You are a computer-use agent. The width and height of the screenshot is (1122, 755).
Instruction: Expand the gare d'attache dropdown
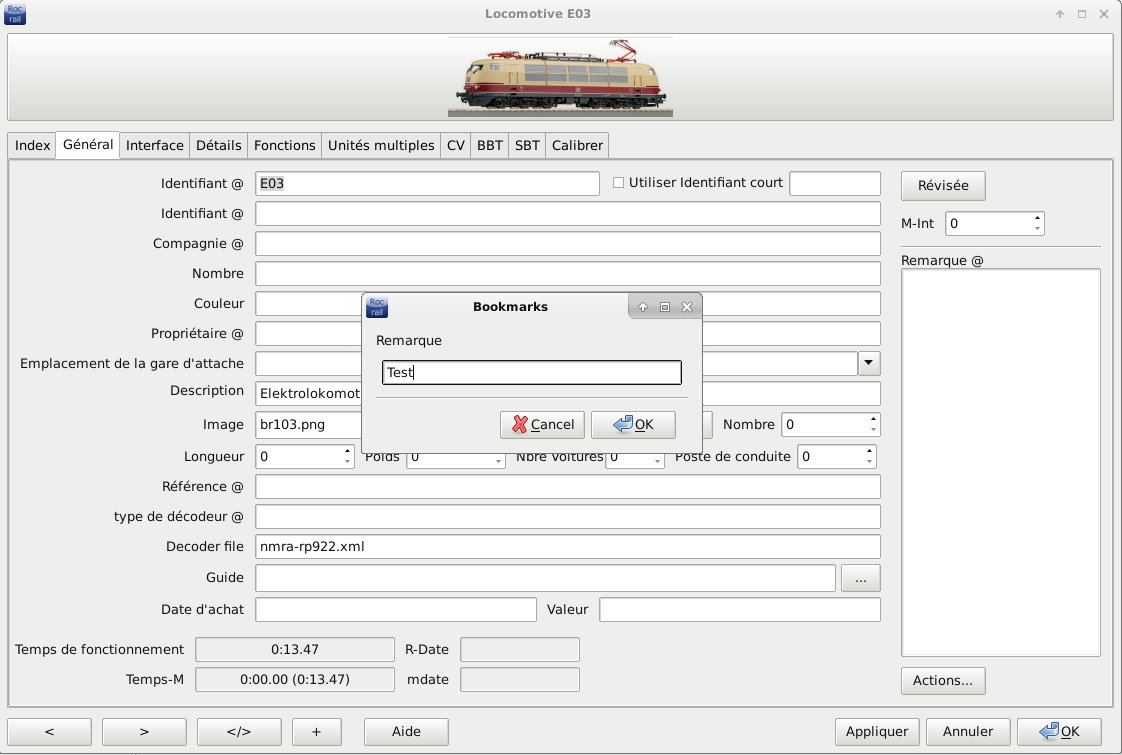(x=869, y=363)
